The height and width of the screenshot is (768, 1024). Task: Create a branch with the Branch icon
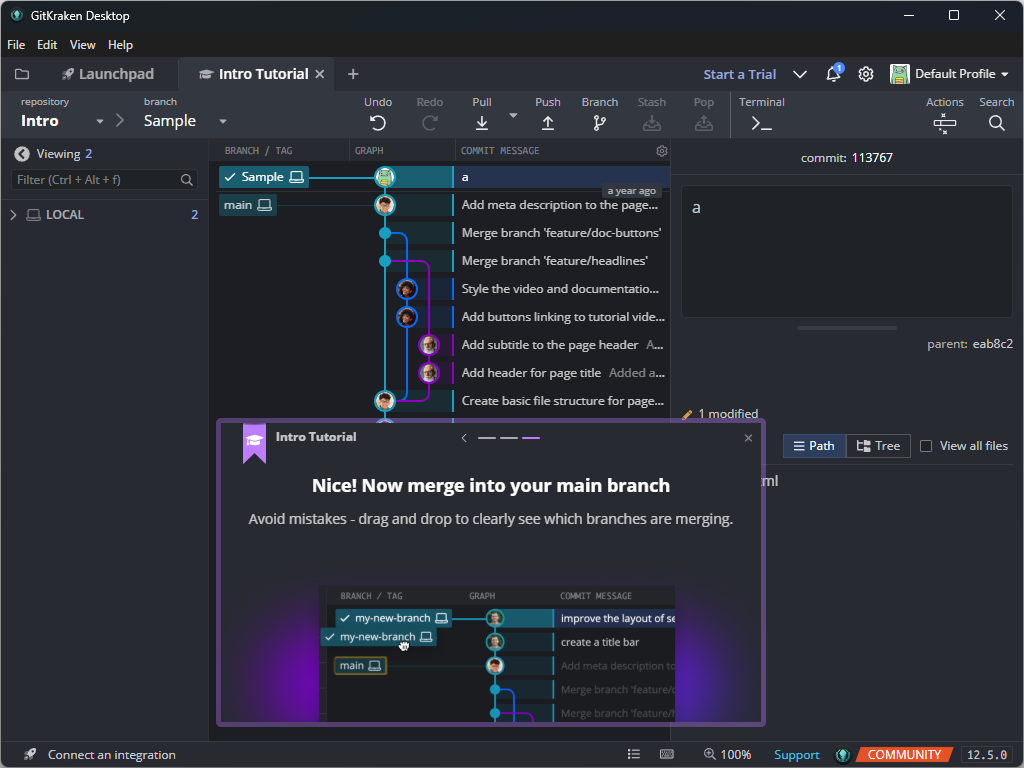coord(600,123)
